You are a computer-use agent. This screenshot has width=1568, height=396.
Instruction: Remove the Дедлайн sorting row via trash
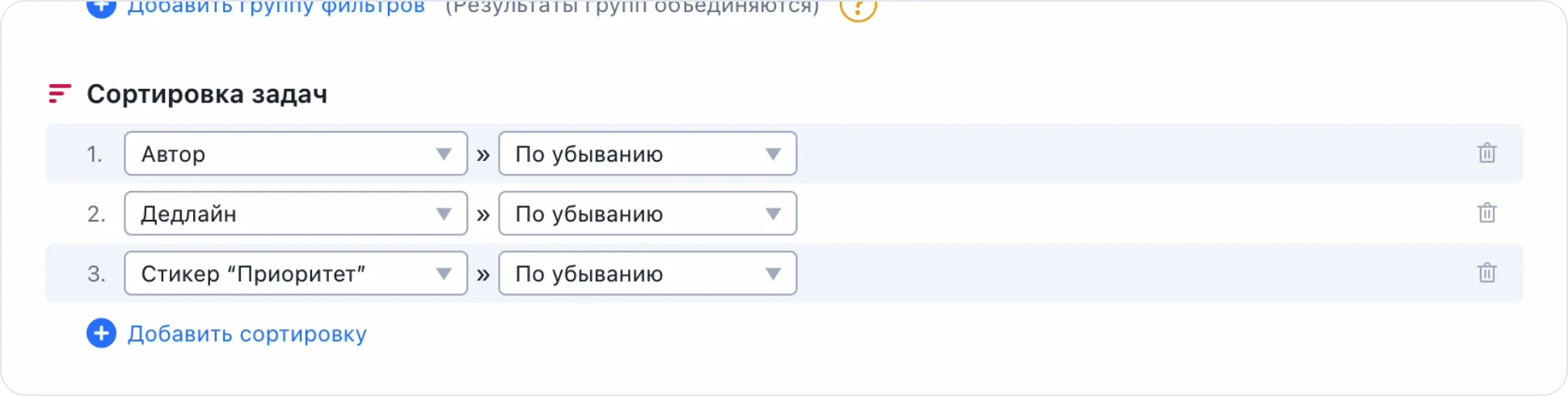[1486, 213]
